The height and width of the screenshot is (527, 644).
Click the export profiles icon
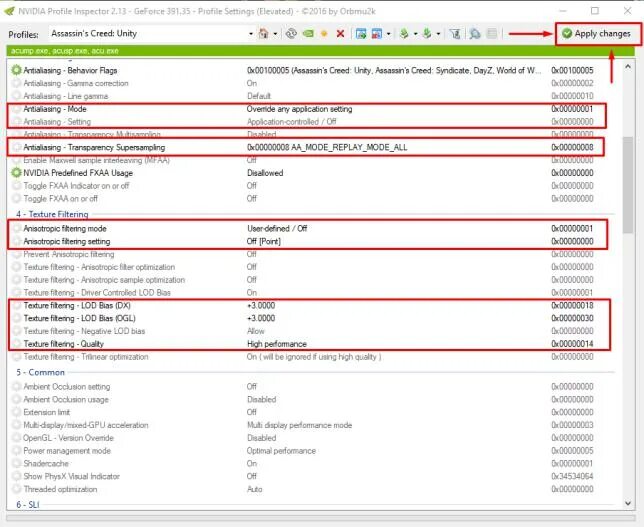404,34
